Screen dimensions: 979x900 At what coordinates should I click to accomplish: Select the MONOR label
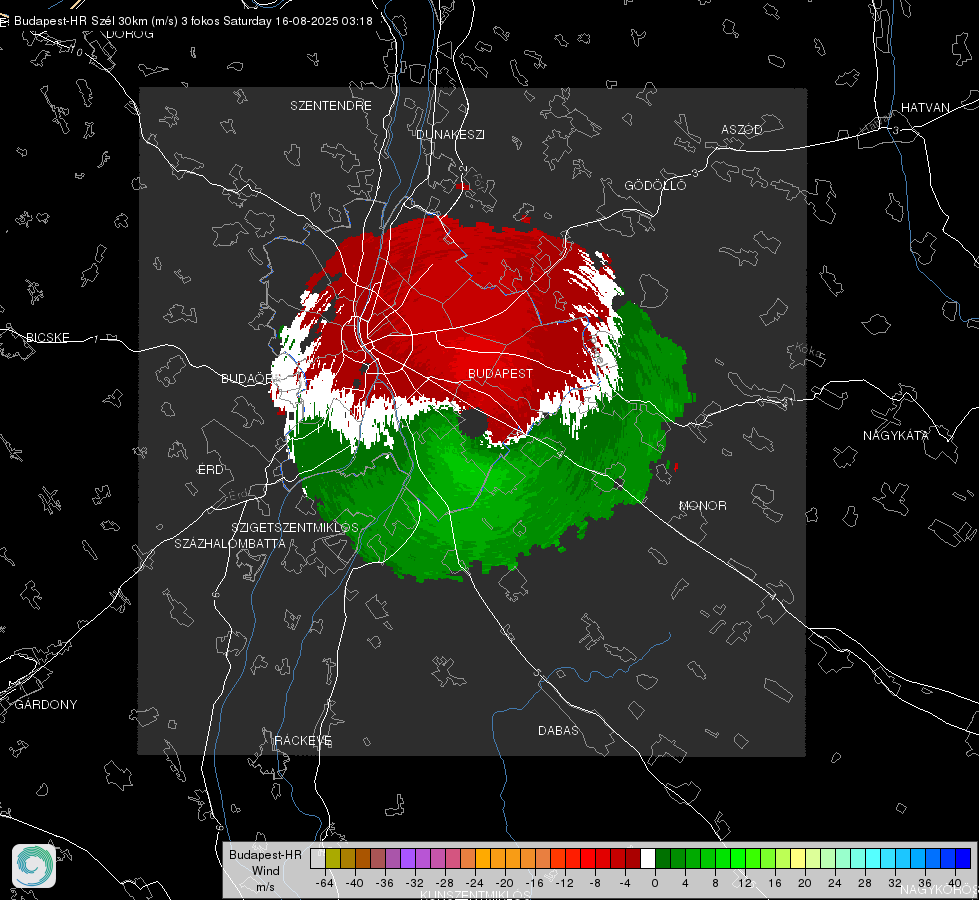coord(702,505)
